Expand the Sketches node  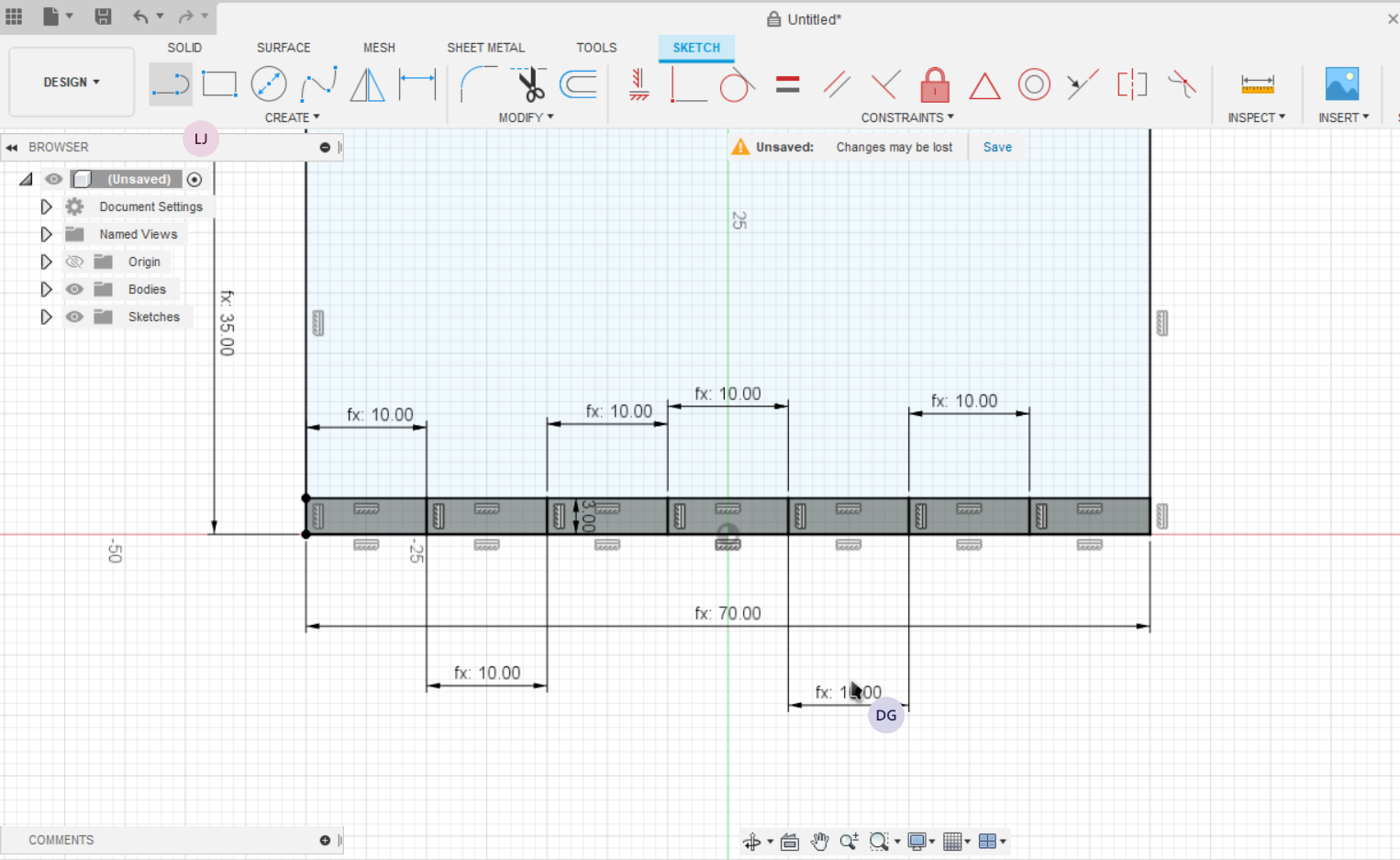coord(46,317)
